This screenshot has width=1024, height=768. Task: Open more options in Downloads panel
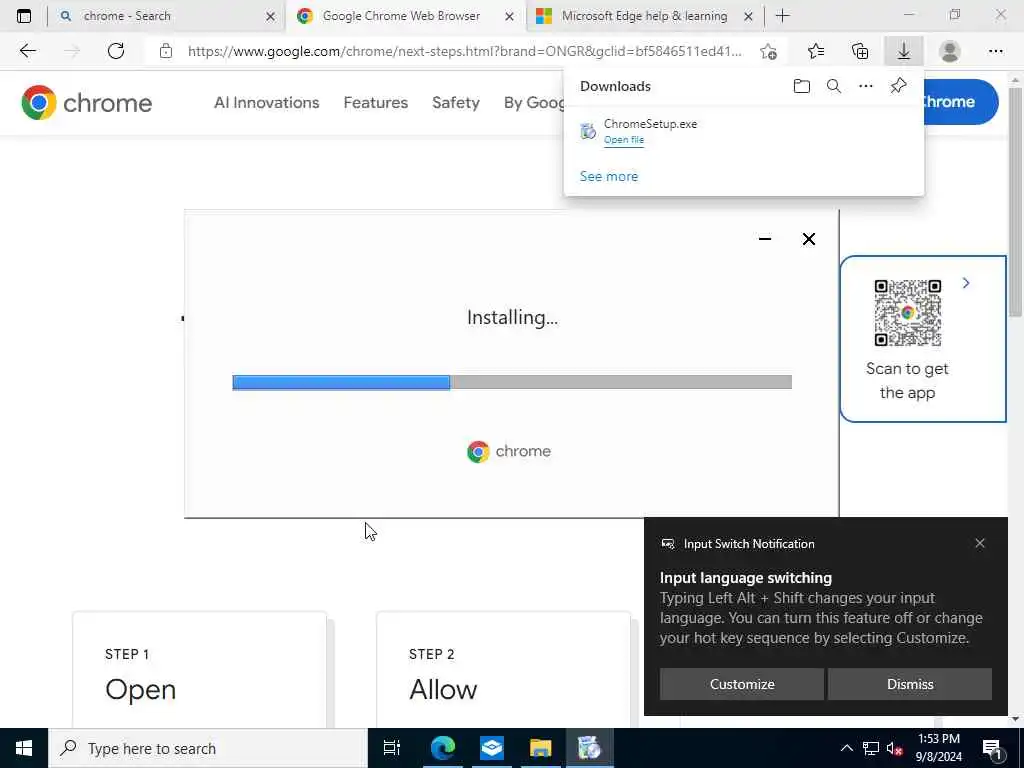tap(866, 86)
